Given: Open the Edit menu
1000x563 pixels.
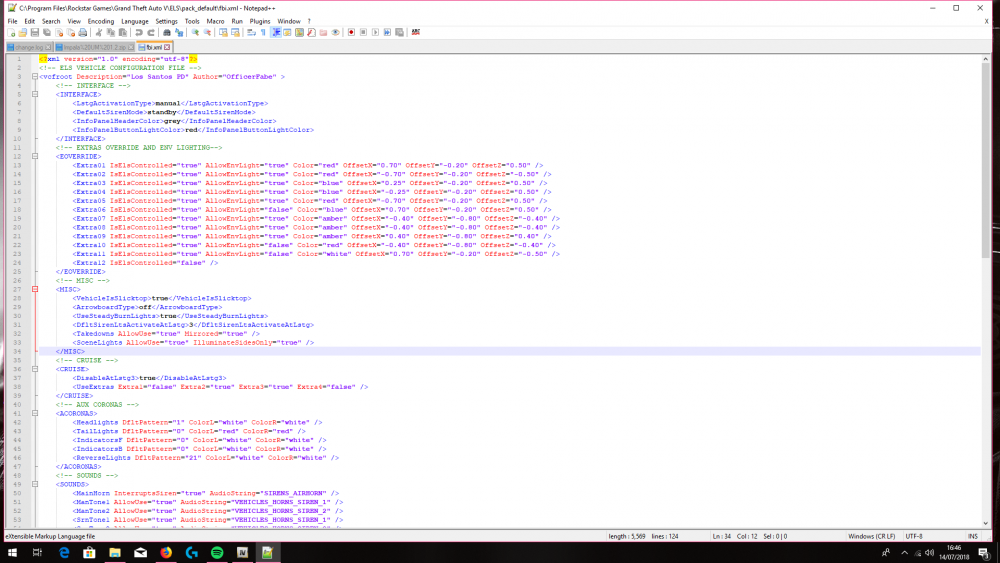Looking at the screenshot, I should [x=29, y=21].
